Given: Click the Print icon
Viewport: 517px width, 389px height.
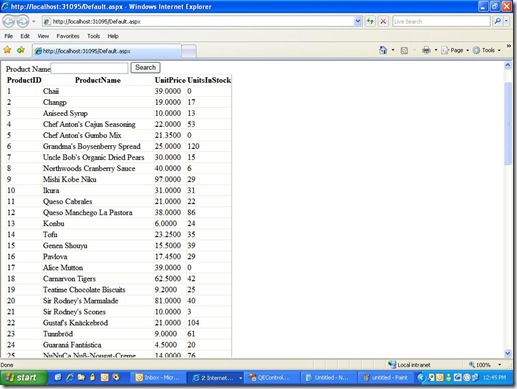Looking at the screenshot, I should [x=426, y=50].
